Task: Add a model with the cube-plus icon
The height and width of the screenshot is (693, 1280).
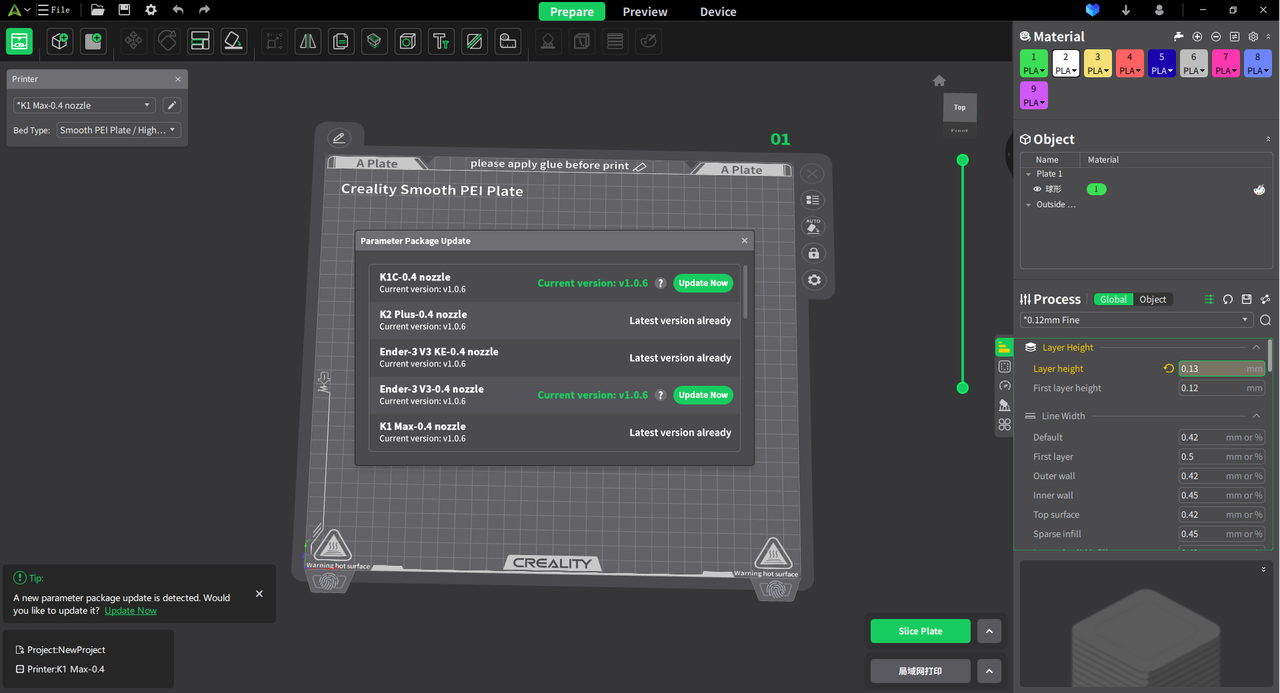Action: click(x=60, y=41)
